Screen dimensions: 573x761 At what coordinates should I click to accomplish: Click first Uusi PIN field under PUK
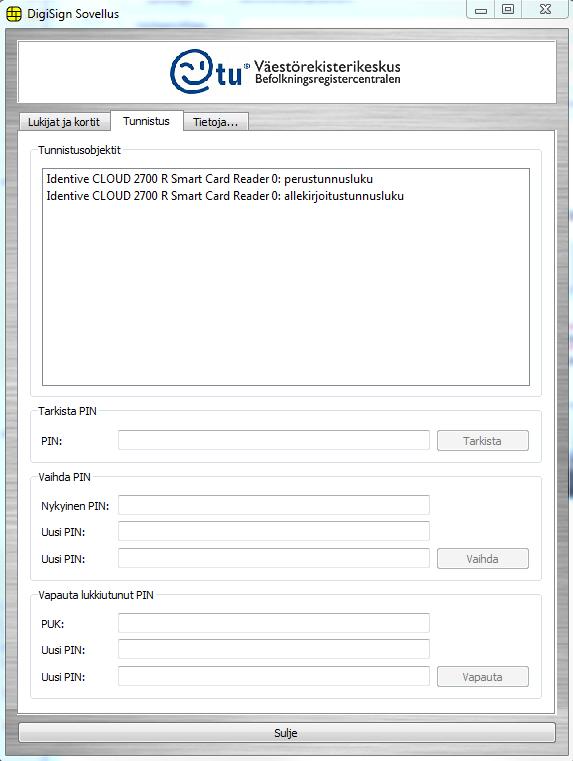tap(274, 649)
